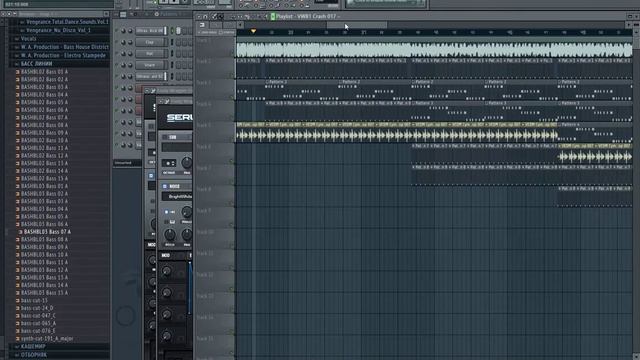The height and width of the screenshot is (360, 640).
Task: Click waveform icon beside BASHBL02 Bass 03 A
Action: point(18,87)
